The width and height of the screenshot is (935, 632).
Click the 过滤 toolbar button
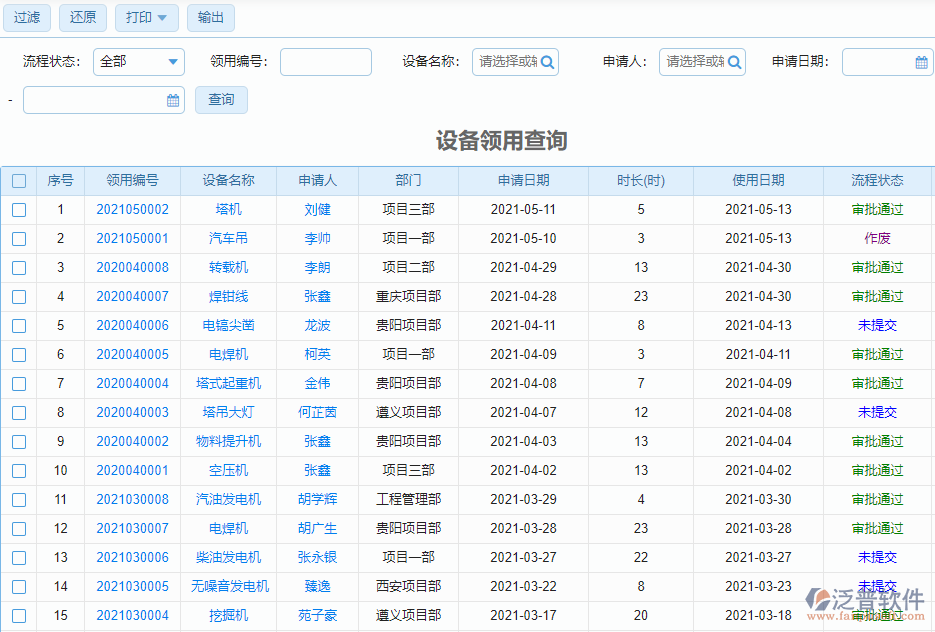pyautogui.click(x=26, y=18)
